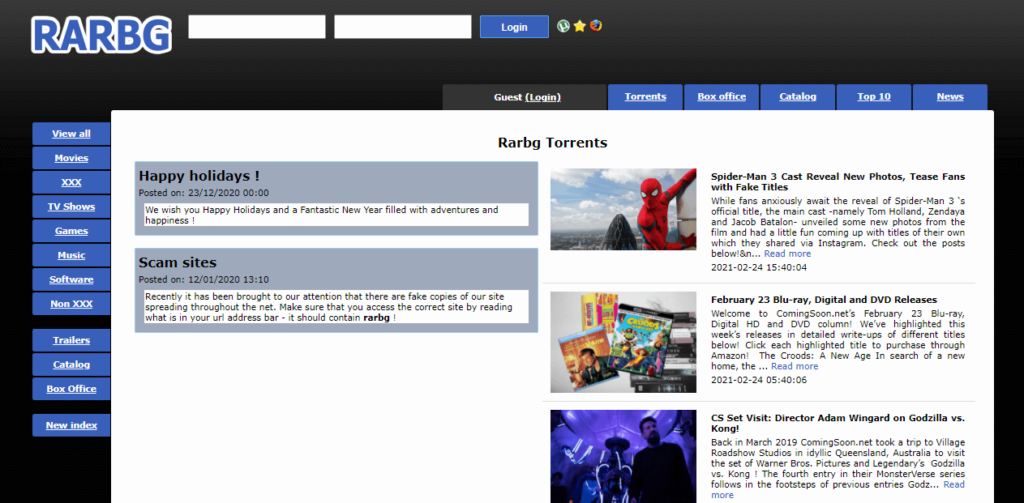Select Music category in sidebar
1024x503 pixels.
71,255
